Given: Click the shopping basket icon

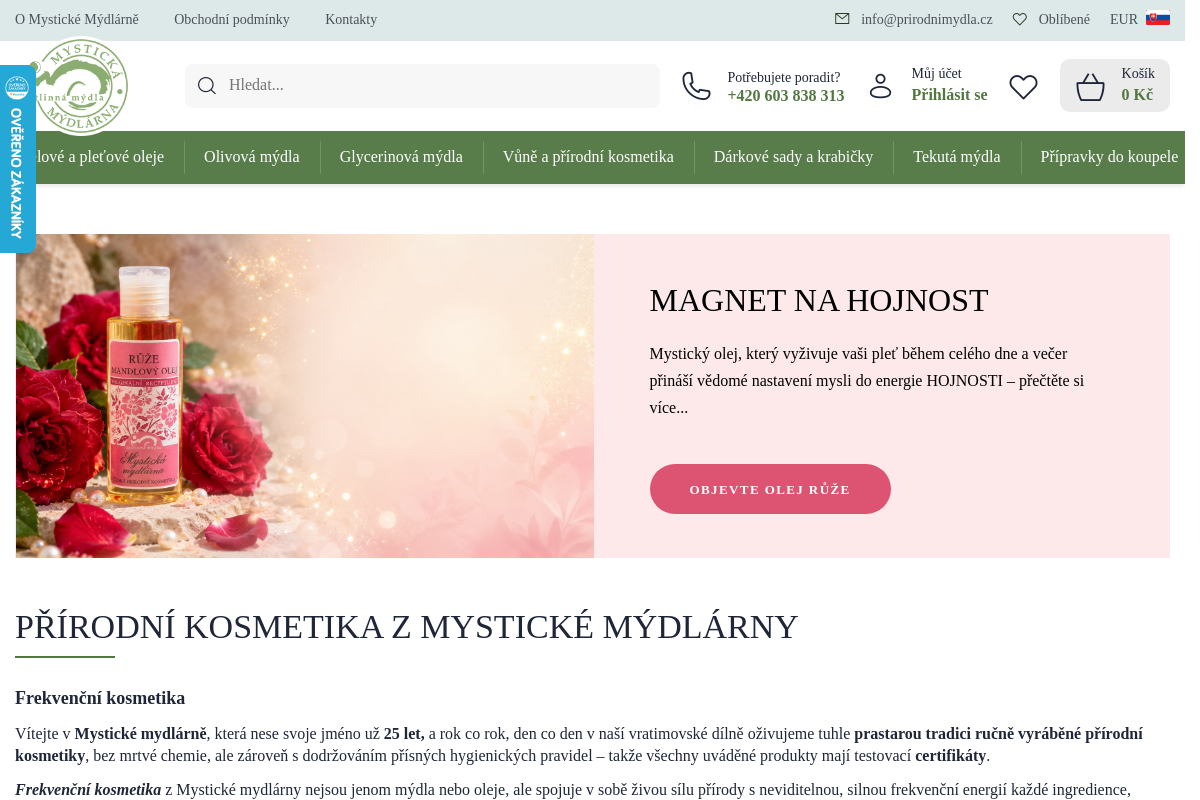Looking at the screenshot, I should pos(1090,87).
